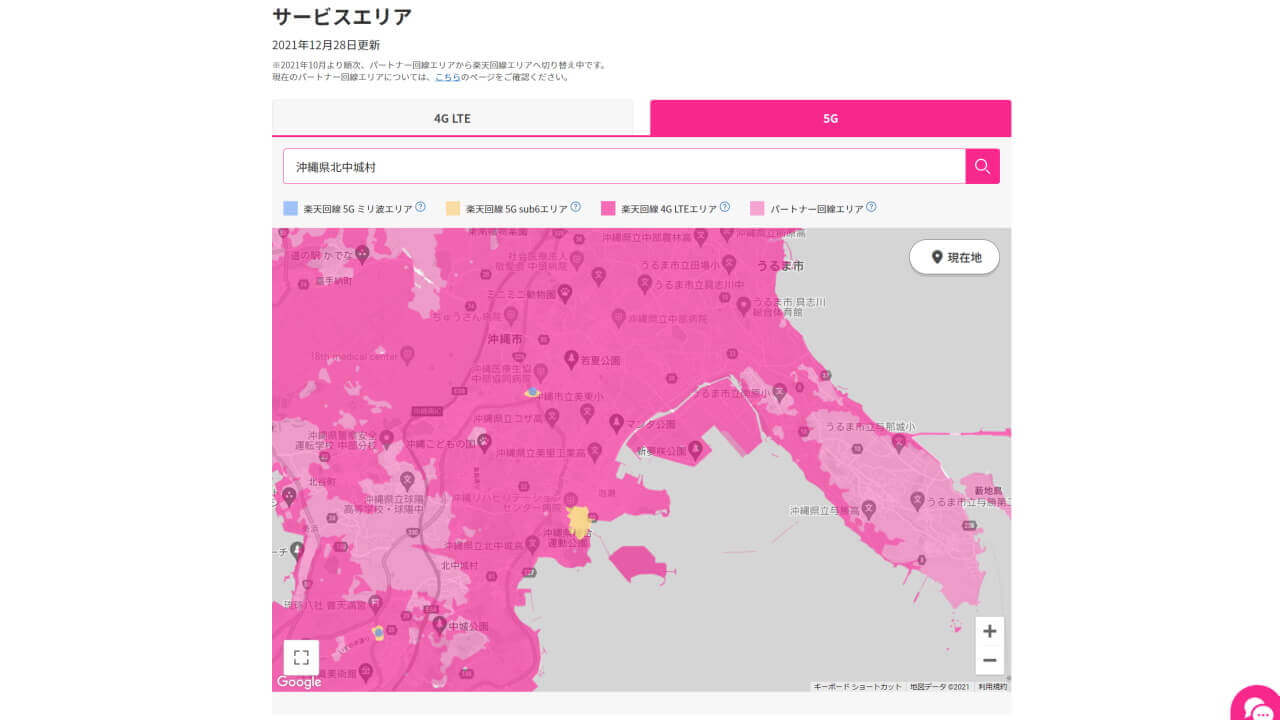Zoom out with the map minus icon

pyautogui.click(x=989, y=661)
